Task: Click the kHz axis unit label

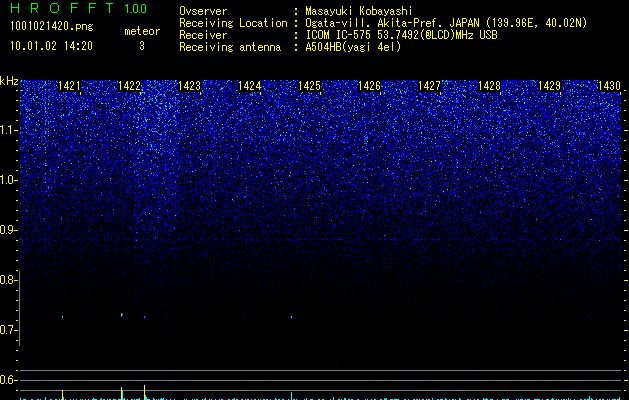Action: pos(9,81)
